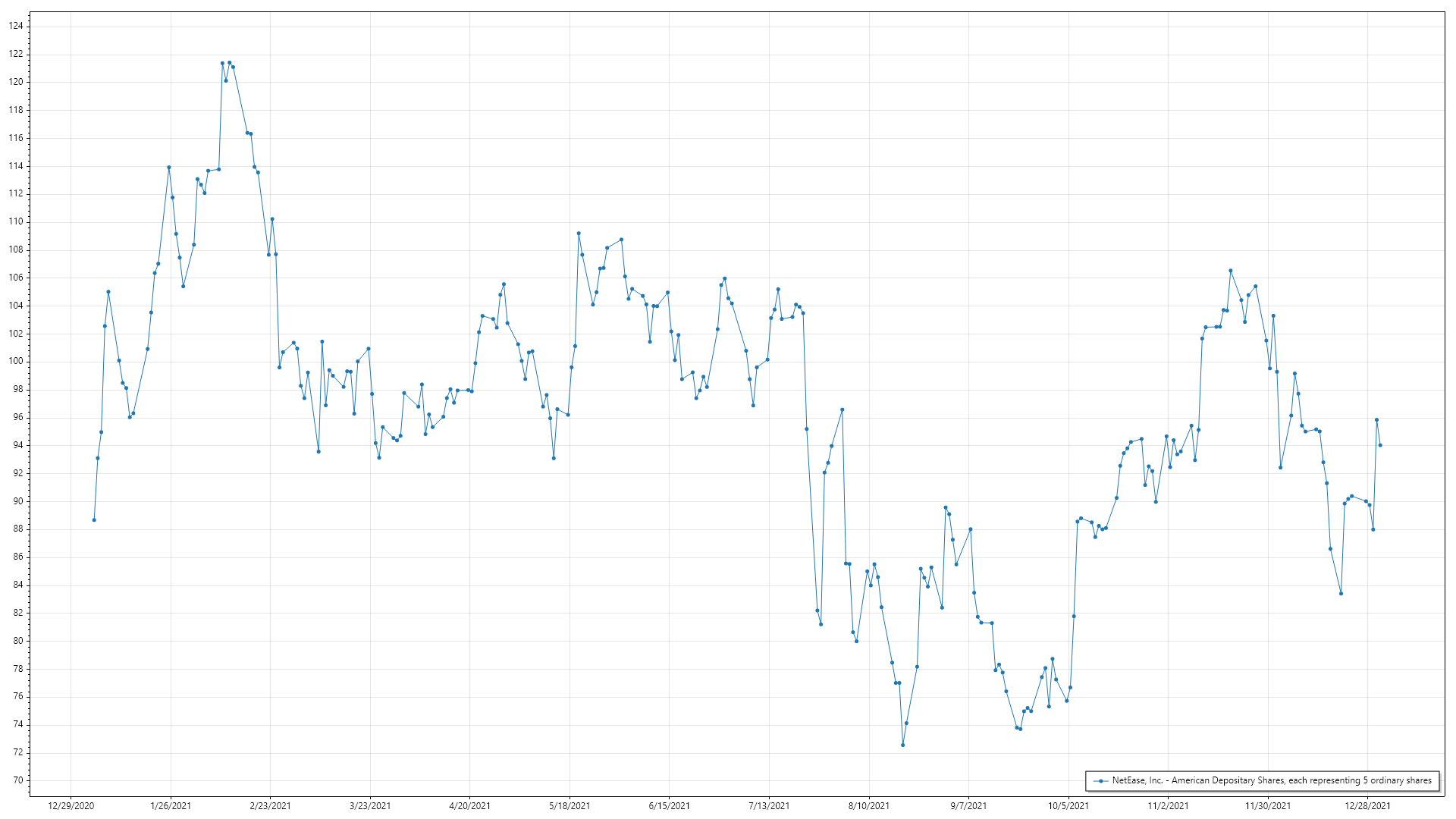Screen dimensions: 1456x819
Task: Click the 8/10/2021 x-axis date label
Action: 869,805
